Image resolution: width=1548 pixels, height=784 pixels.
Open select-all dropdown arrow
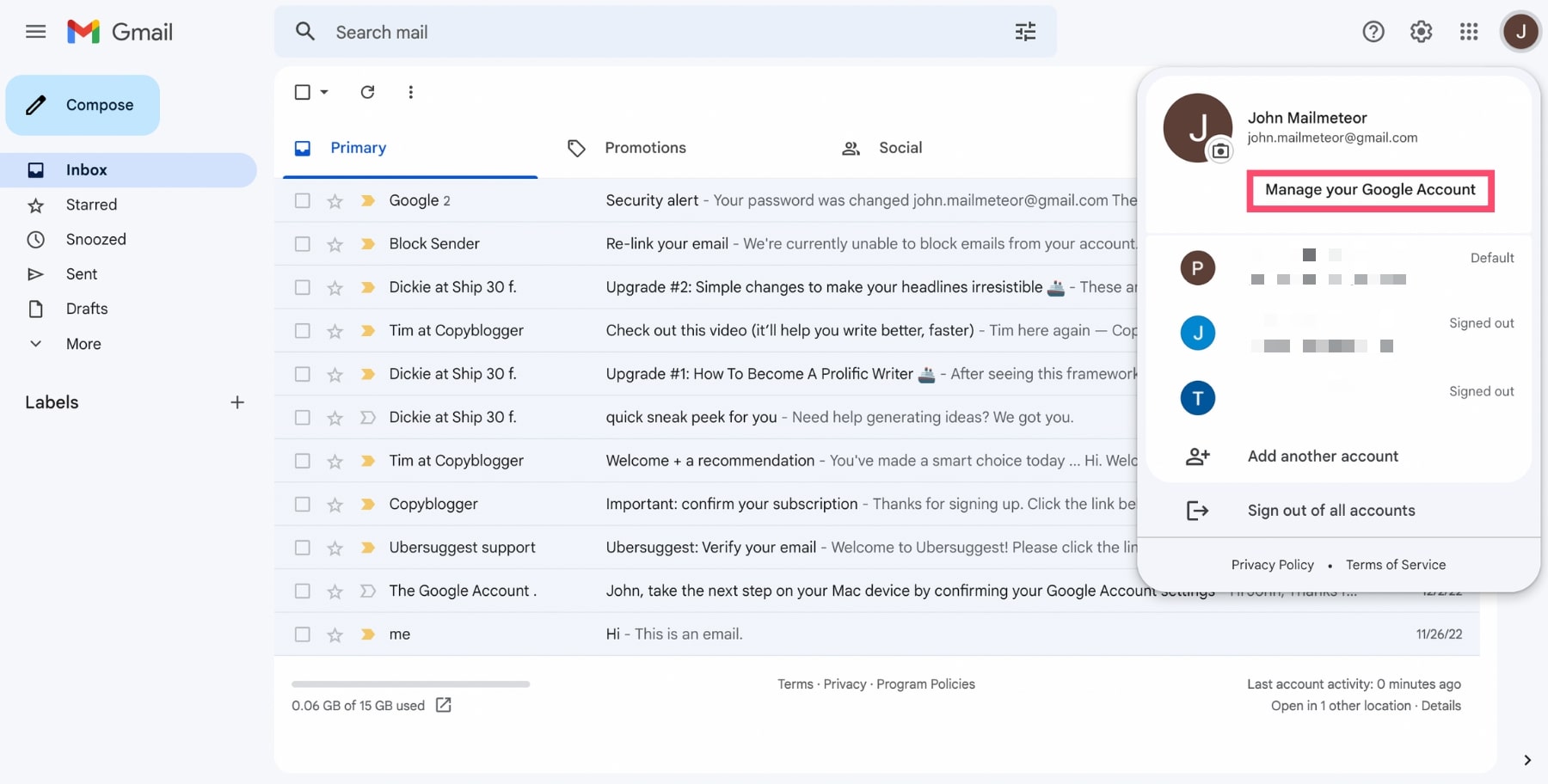pyautogui.click(x=324, y=92)
